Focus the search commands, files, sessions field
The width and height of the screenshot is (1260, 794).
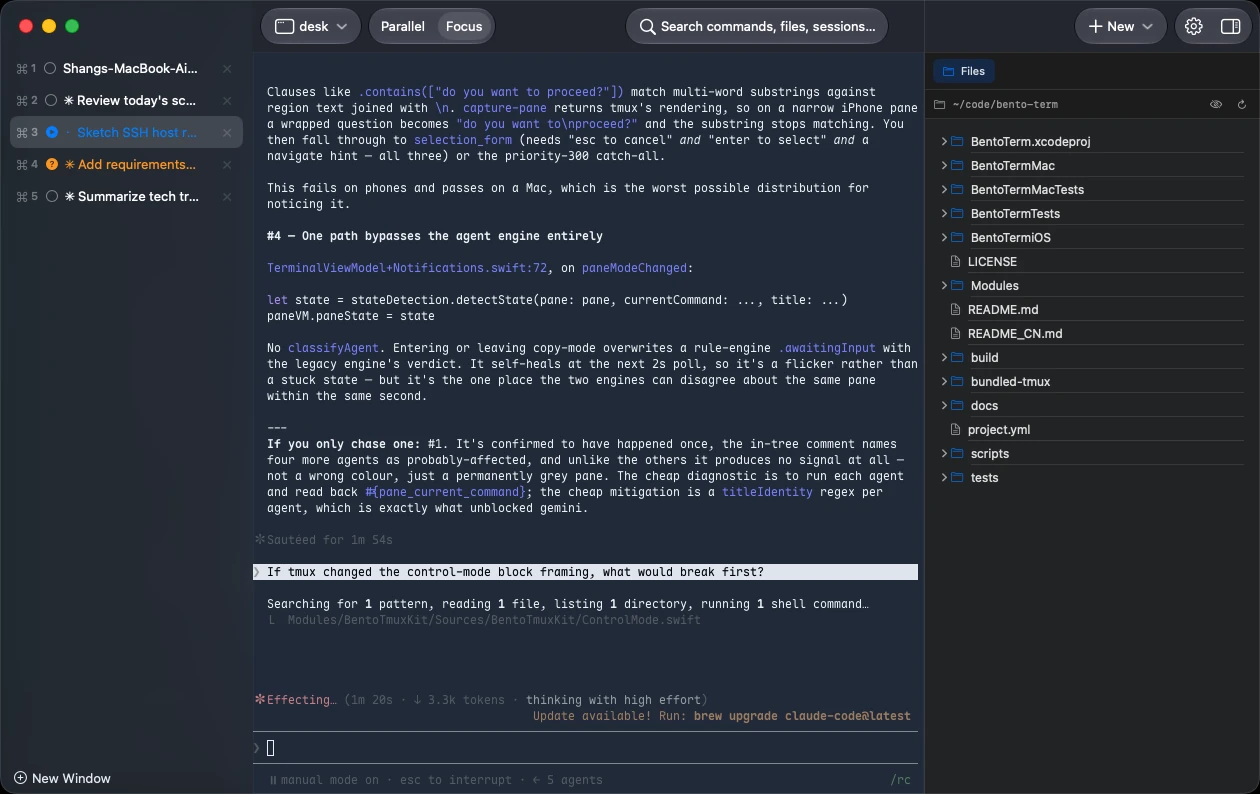(757, 27)
